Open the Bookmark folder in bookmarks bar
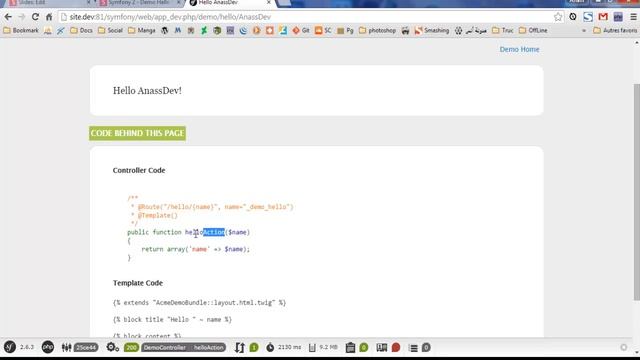Image resolution: width=640 pixels, height=360 pixels. coord(21,31)
